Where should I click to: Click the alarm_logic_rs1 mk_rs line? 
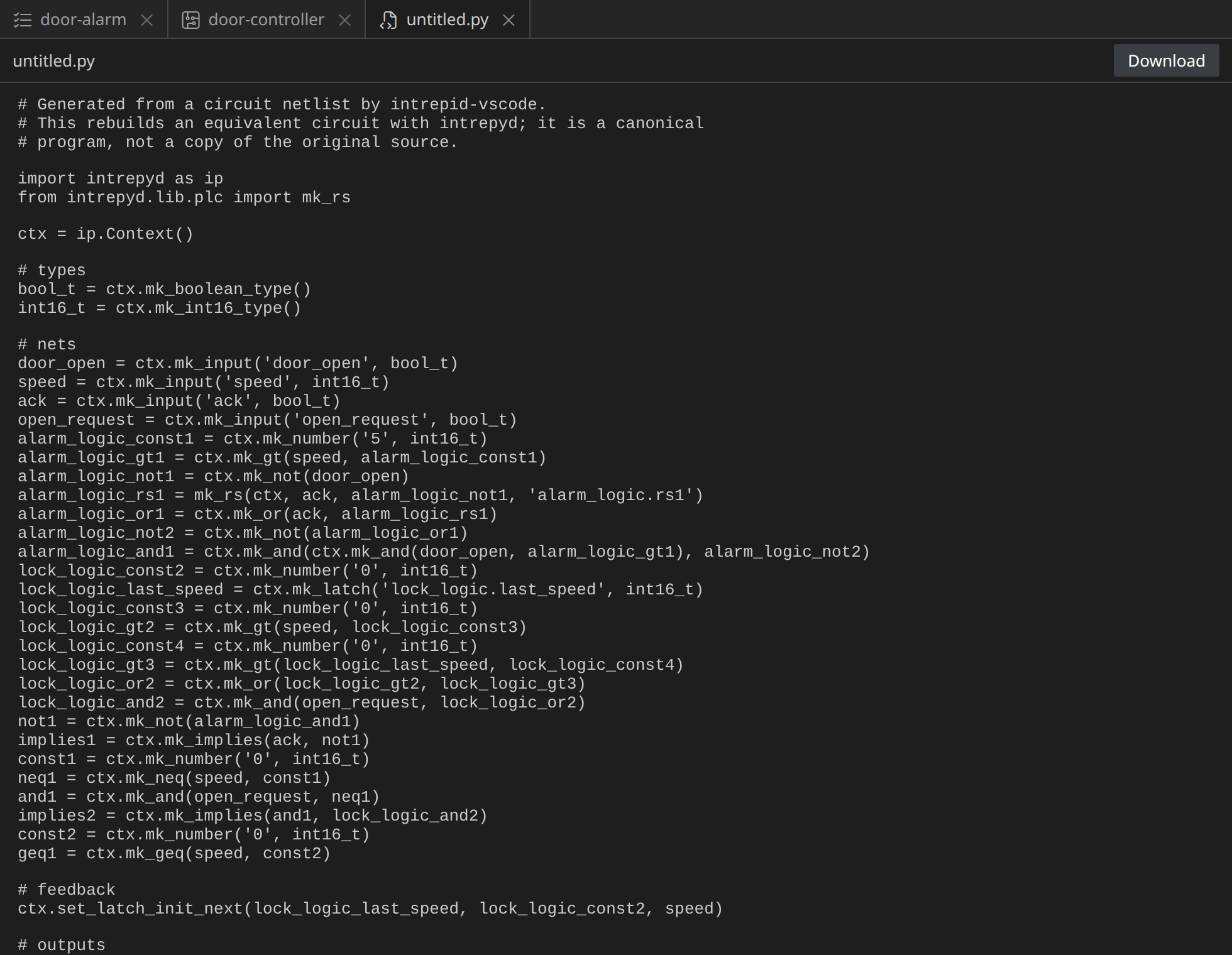click(361, 495)
